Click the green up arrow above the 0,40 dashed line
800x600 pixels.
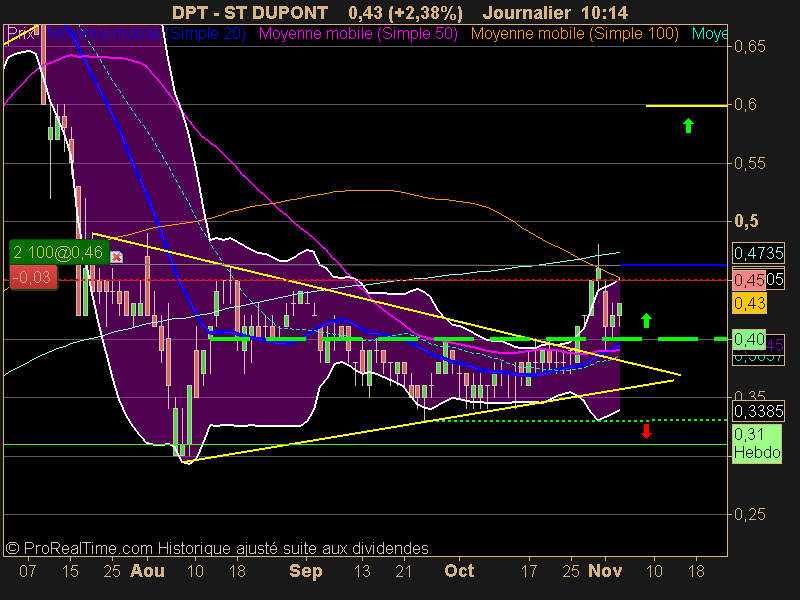[646, 320]
